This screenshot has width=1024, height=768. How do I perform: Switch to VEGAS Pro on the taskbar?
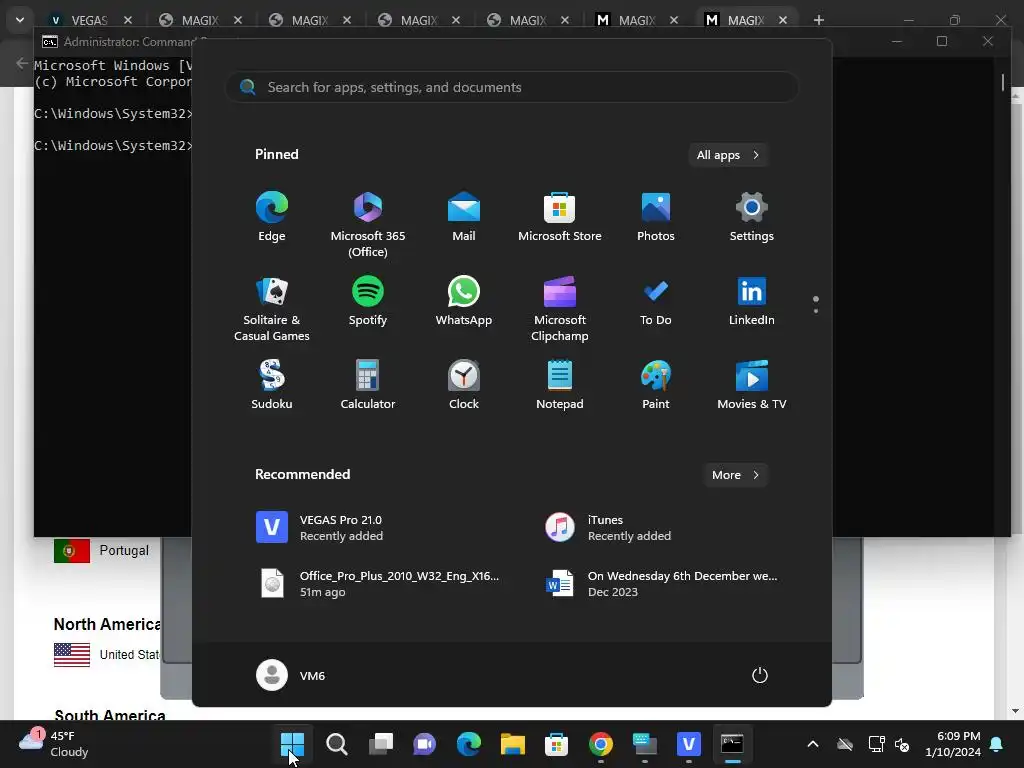(x=688, y=744)
